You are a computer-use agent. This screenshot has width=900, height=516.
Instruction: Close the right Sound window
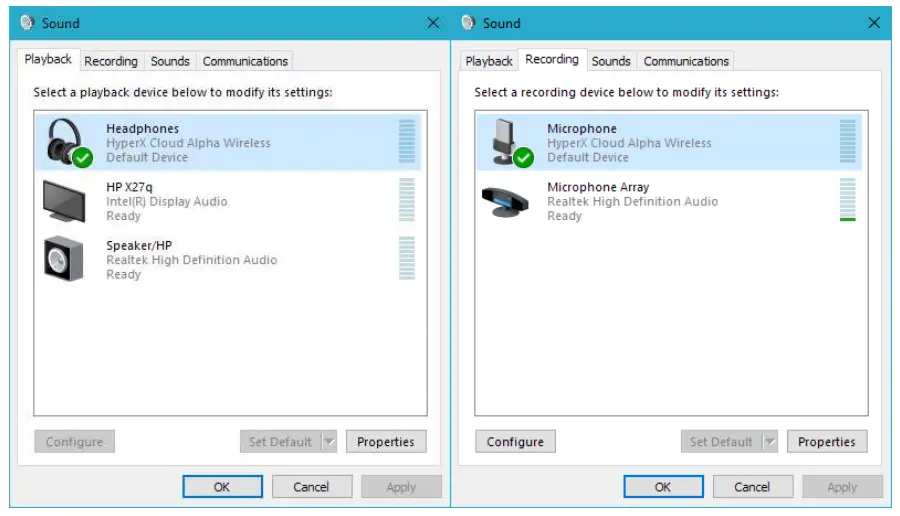point(875,23)
